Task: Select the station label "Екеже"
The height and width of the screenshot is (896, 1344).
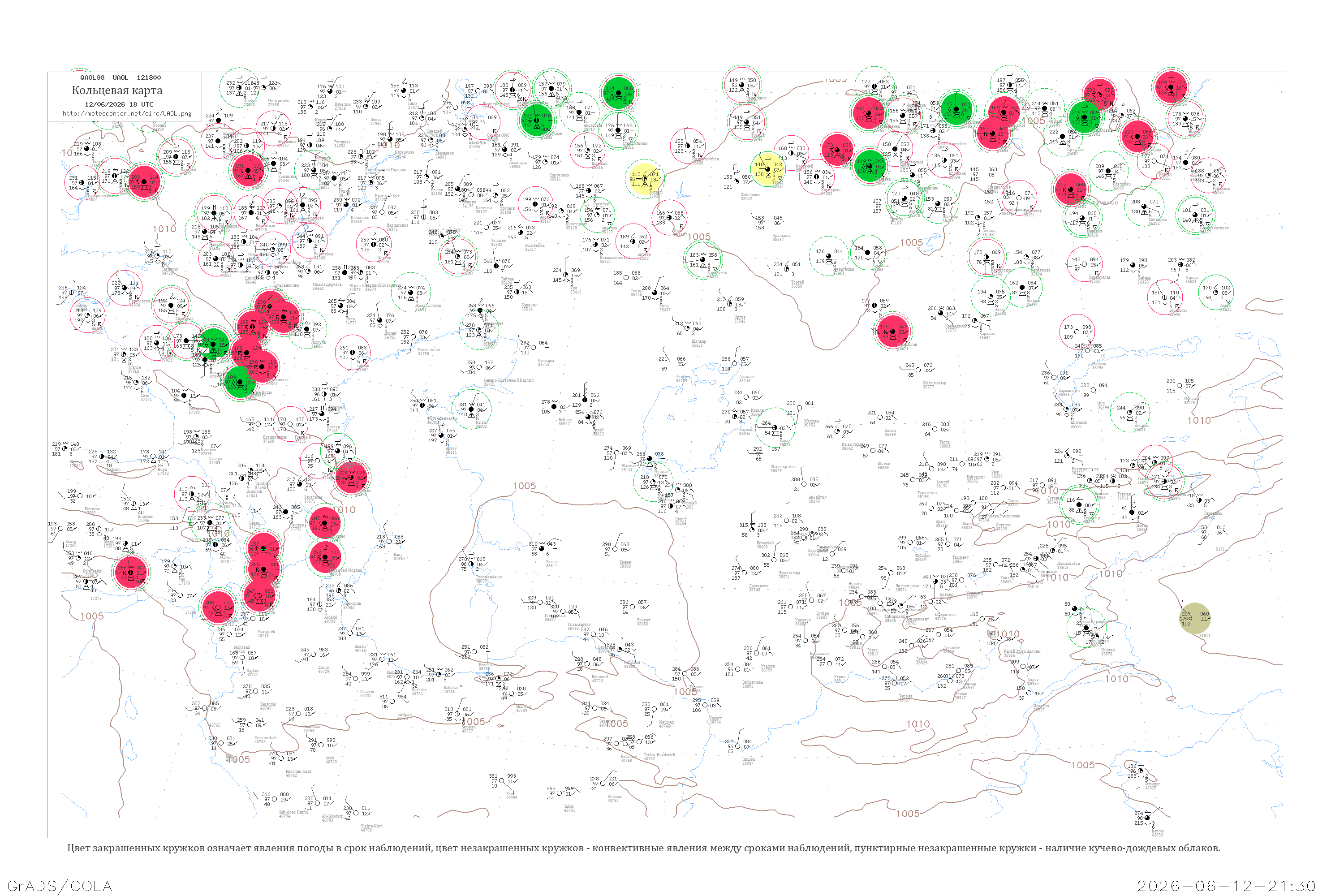Action: click(x=625, y=562)
